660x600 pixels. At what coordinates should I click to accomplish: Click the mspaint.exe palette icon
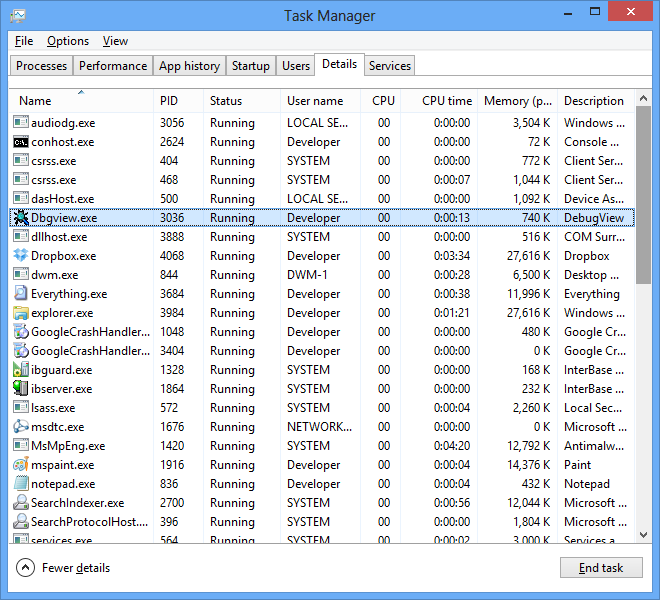21,465
